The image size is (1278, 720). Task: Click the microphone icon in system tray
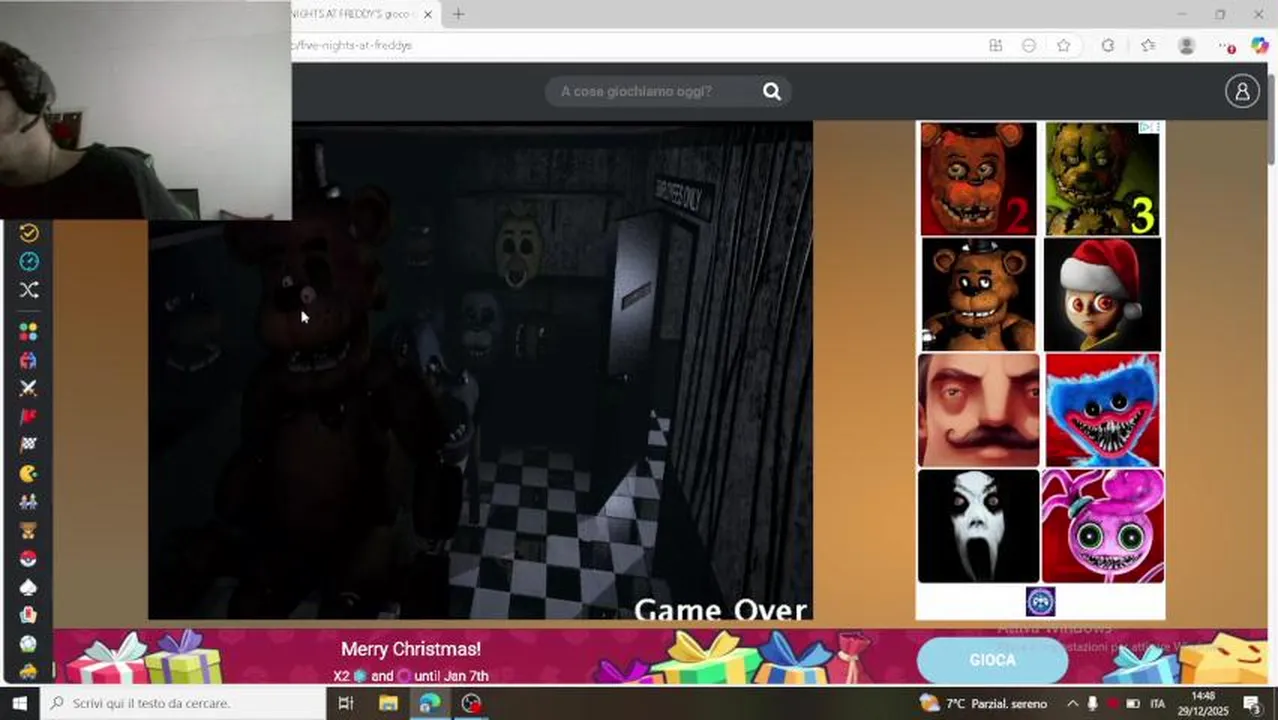[x=1092, y=703]
